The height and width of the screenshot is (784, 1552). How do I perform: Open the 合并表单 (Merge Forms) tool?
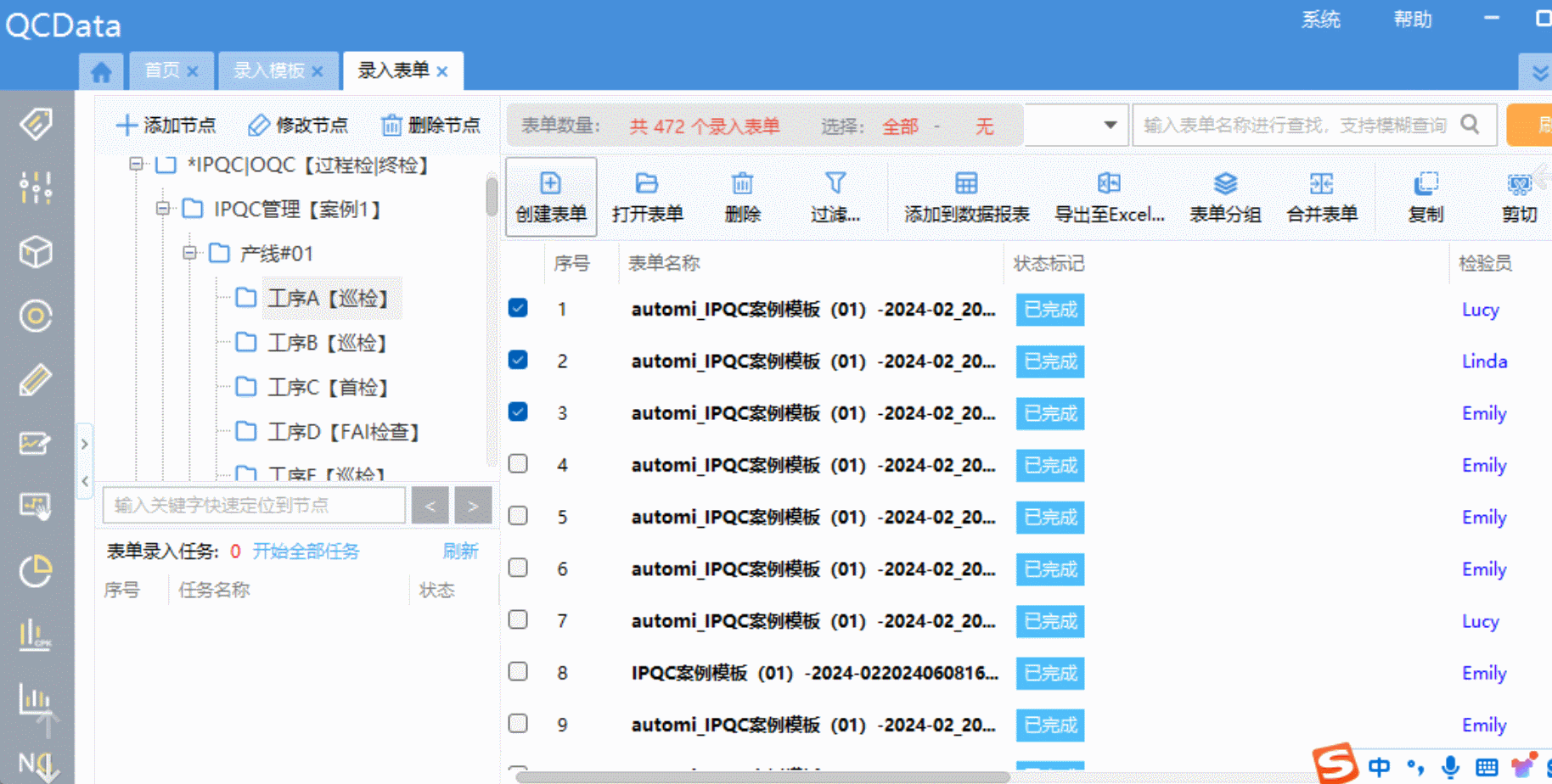(1322, 196)
